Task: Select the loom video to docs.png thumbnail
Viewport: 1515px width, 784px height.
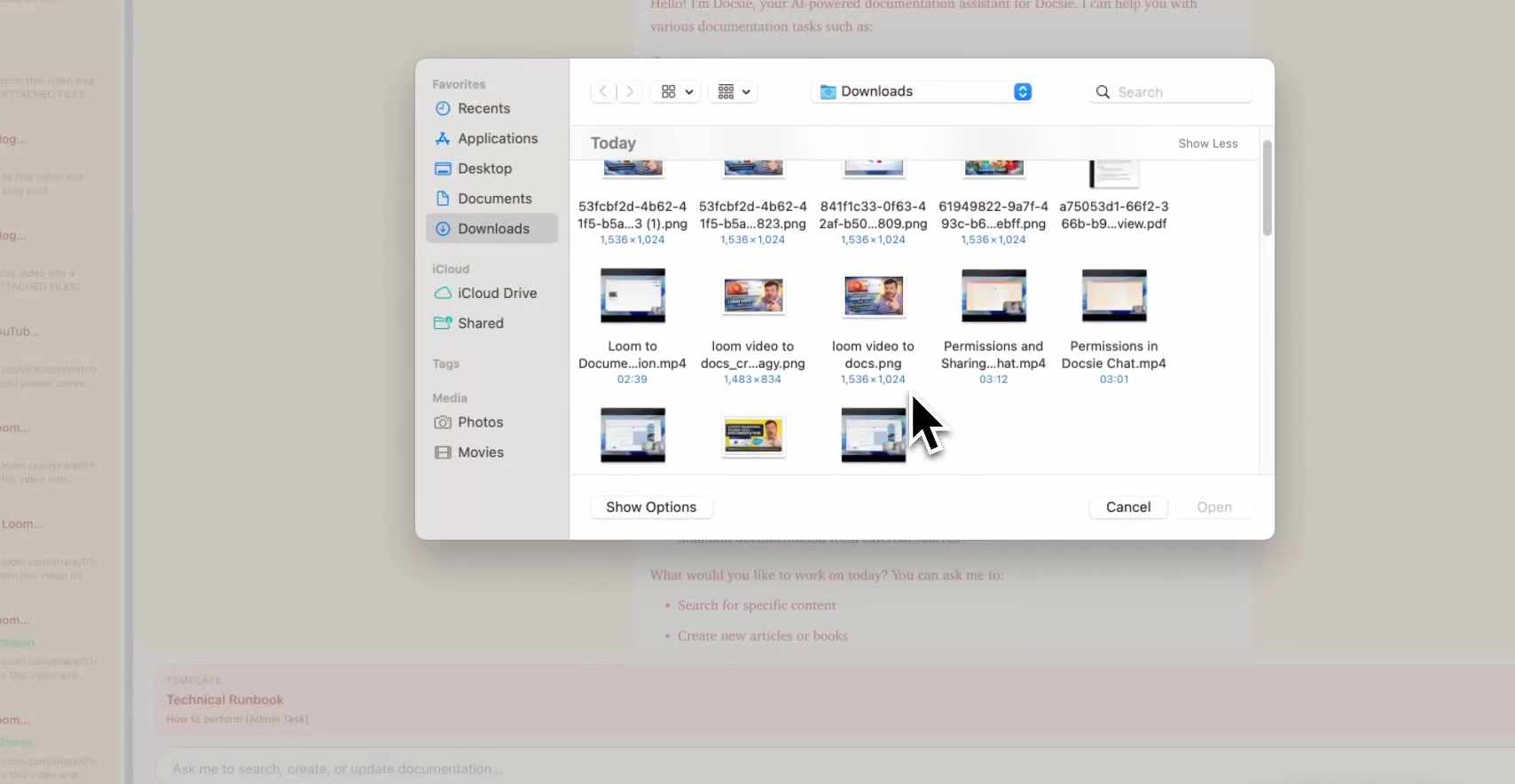Action: 874,296
